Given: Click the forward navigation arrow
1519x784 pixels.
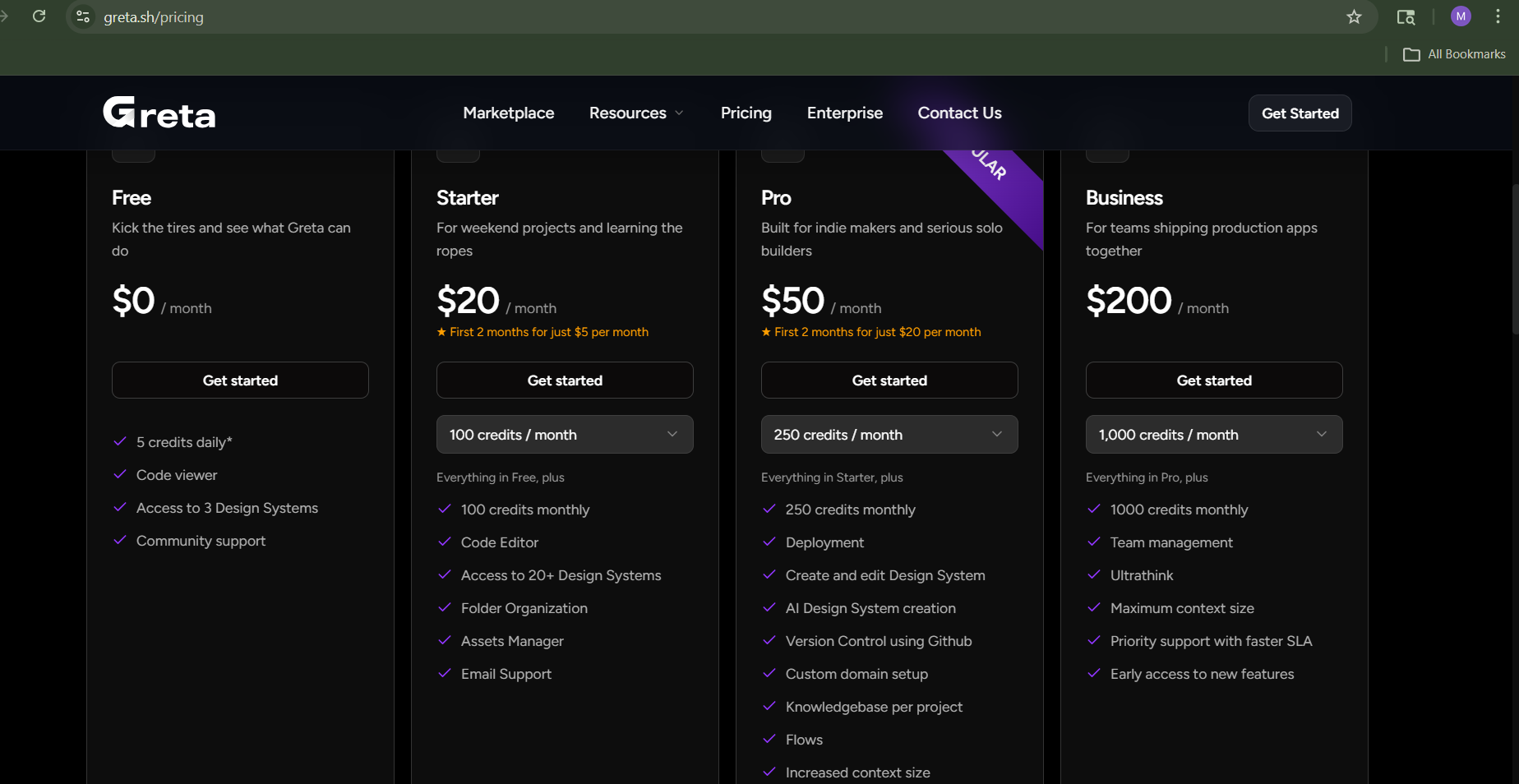Looking at the screenshot, I should (x=4, y=16).
